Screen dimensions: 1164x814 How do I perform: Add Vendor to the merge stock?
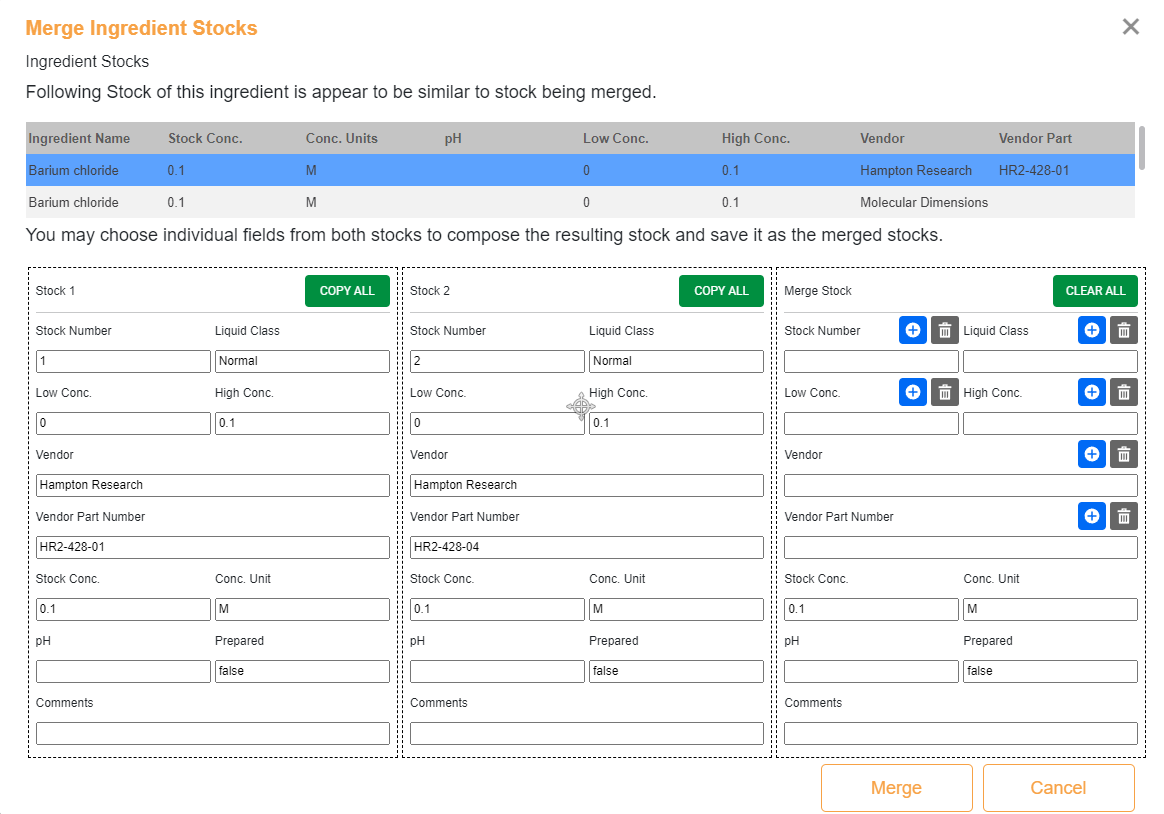(1091, 454)
